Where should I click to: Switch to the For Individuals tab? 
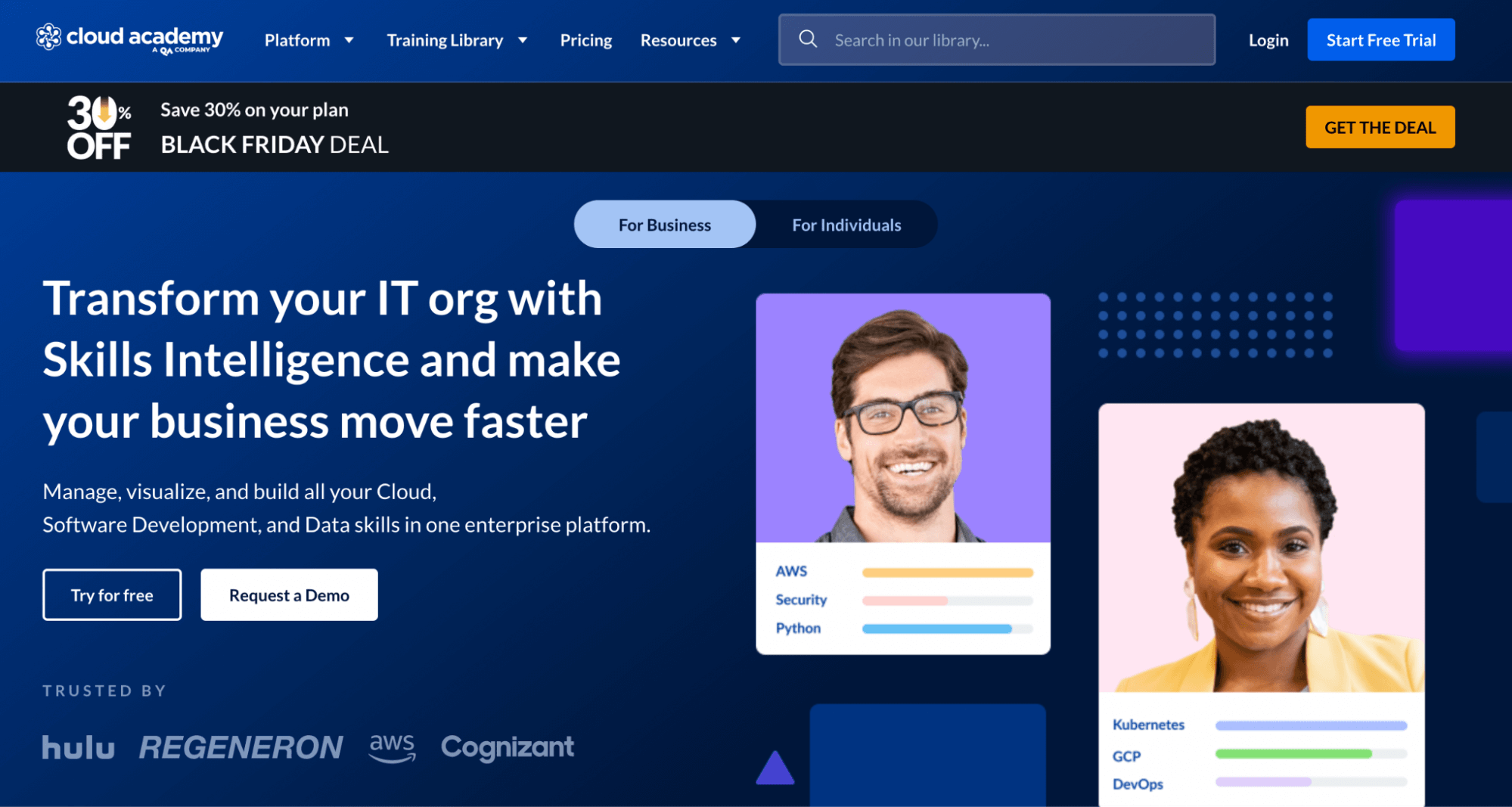(846, 225)
